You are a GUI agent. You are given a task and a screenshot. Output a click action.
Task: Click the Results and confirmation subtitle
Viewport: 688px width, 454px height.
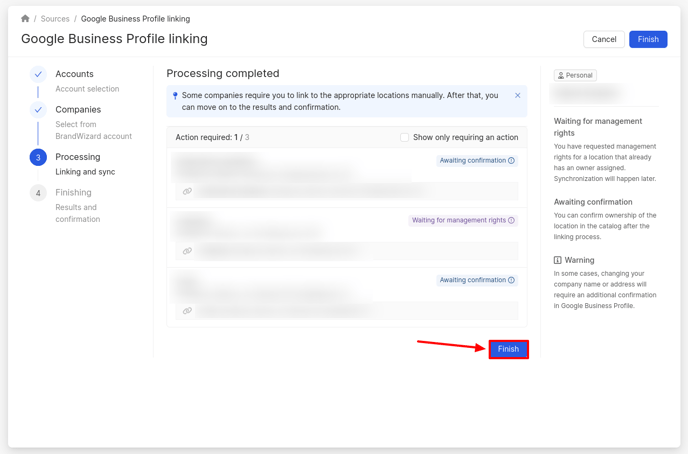(78, 213)
